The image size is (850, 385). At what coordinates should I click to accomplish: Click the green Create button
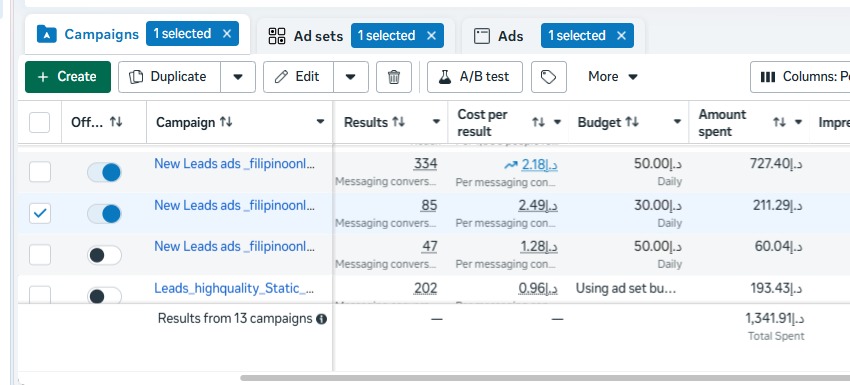[68, 77]
